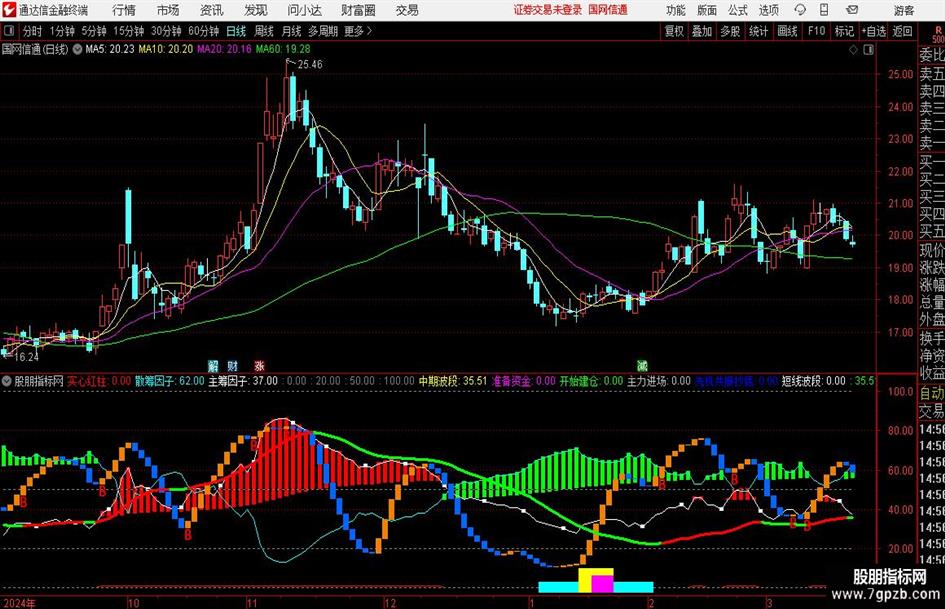Open the 问小达 menu
945x609 pixels.
click(x=304, y=10)
